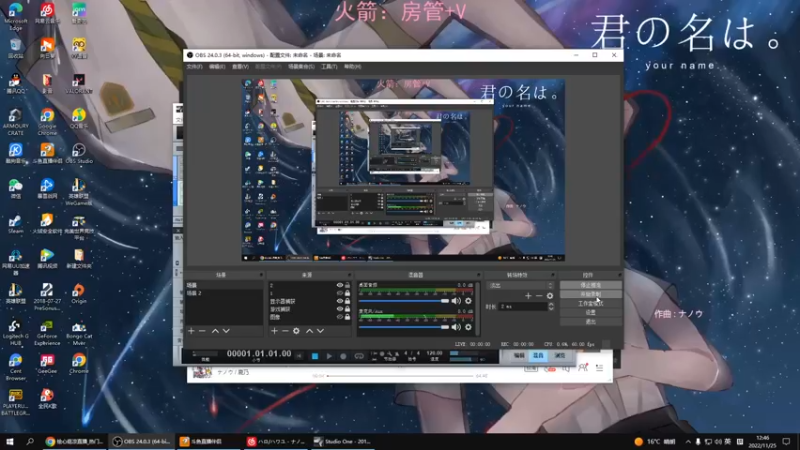Move the selected scene down
This screenshot has width=800, height=450.
(226, 331)
